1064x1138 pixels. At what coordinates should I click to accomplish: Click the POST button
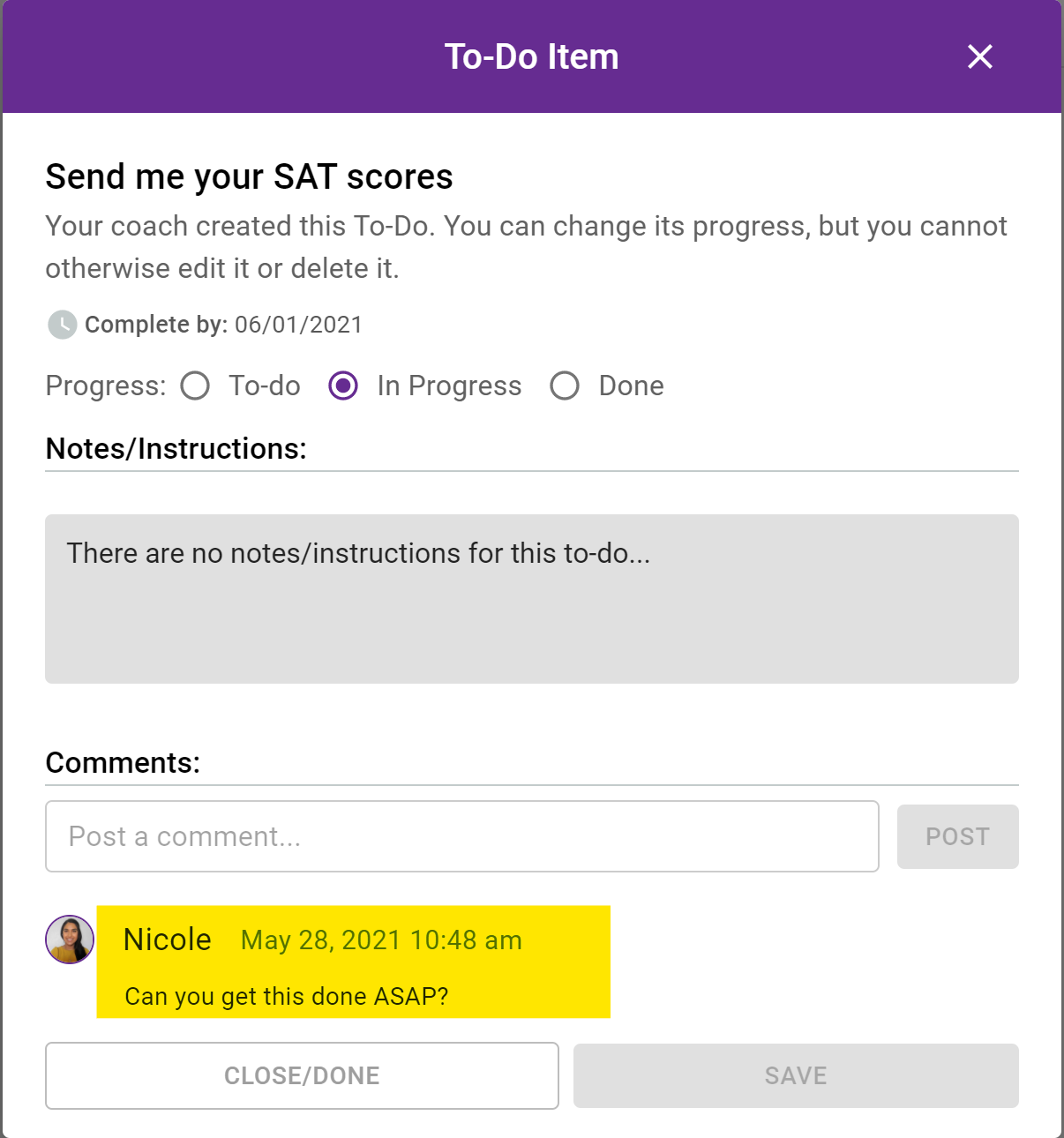[x=958, y=836]
